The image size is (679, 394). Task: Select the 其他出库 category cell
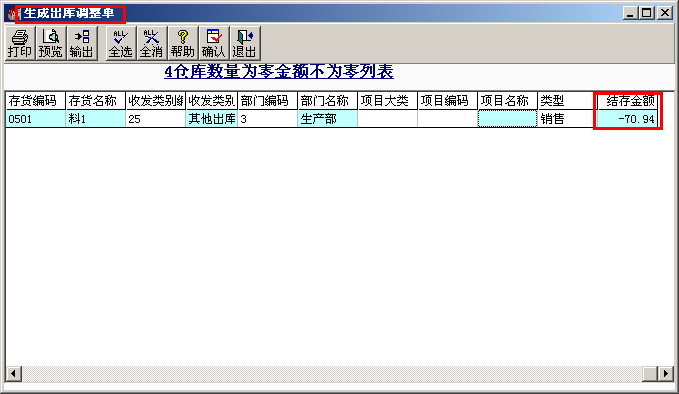point(212,119)
